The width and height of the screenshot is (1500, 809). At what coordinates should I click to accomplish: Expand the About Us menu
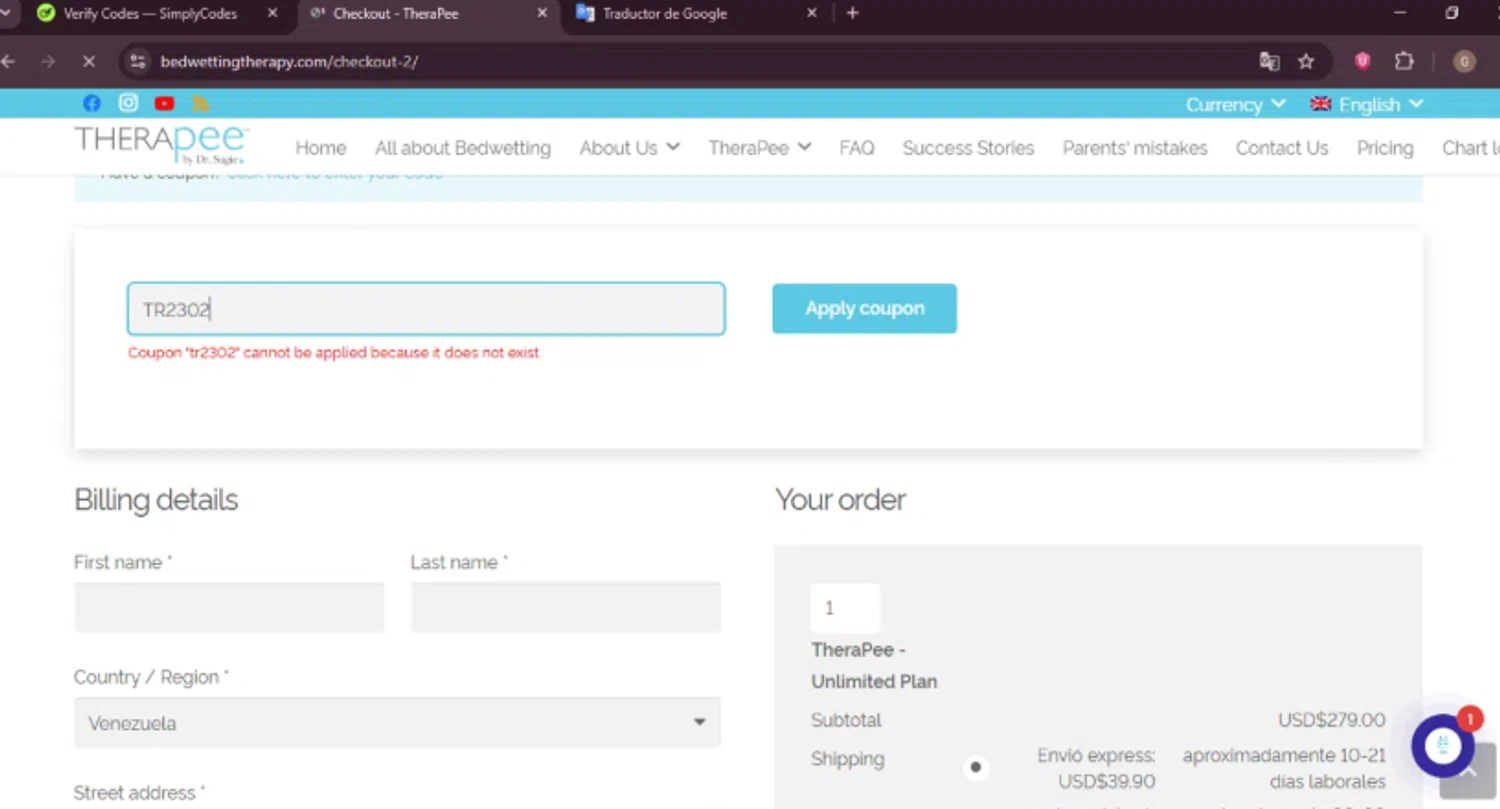[629, 148]
